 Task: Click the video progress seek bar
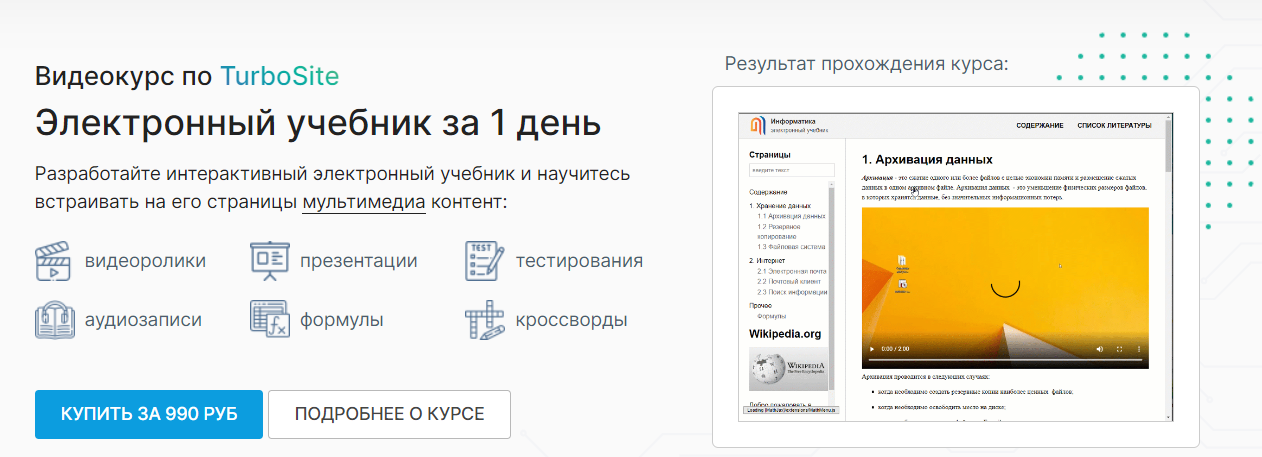(x=1000, y=359)
